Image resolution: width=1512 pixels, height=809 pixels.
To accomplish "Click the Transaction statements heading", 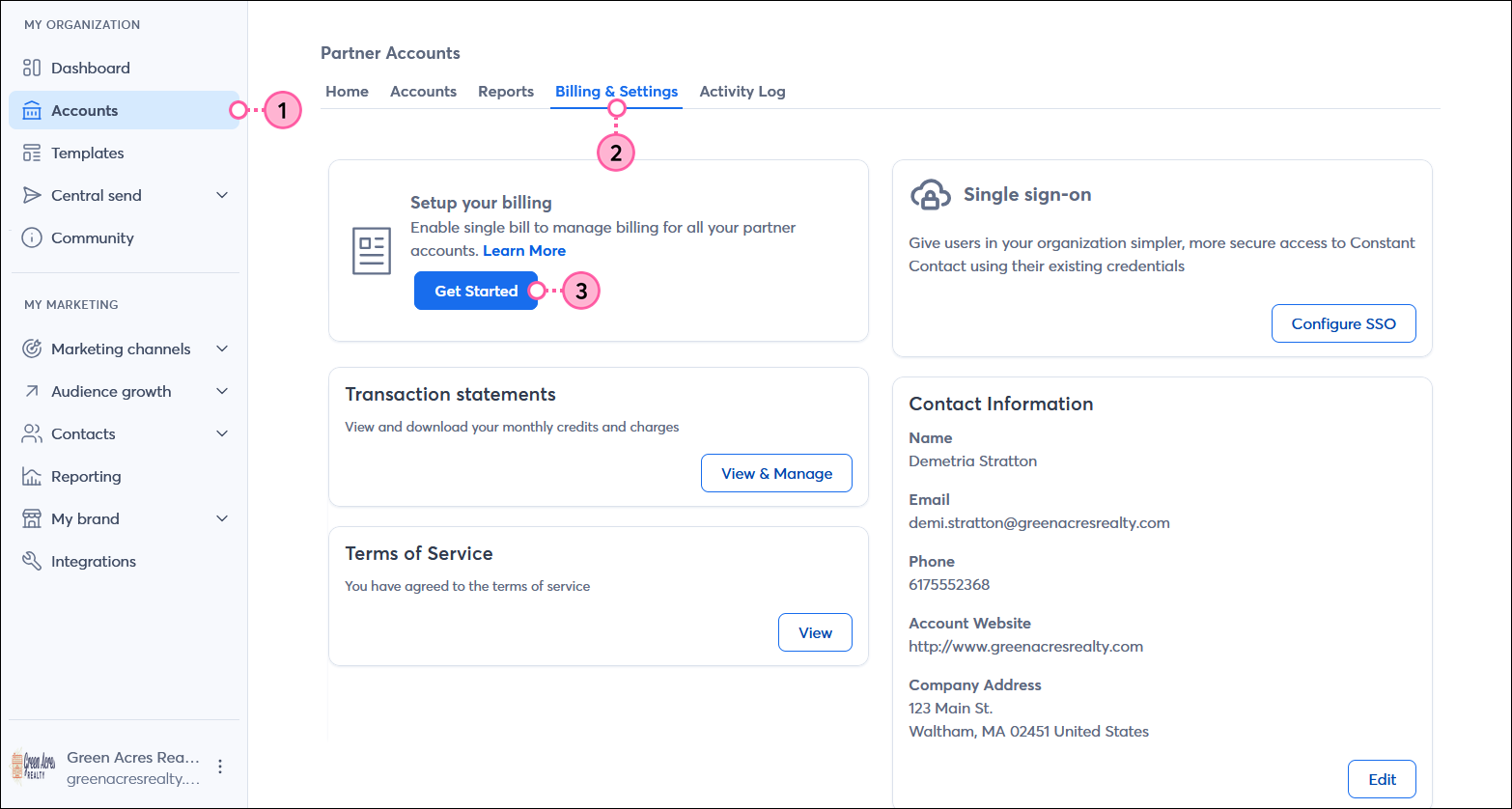I will [450, 394].
